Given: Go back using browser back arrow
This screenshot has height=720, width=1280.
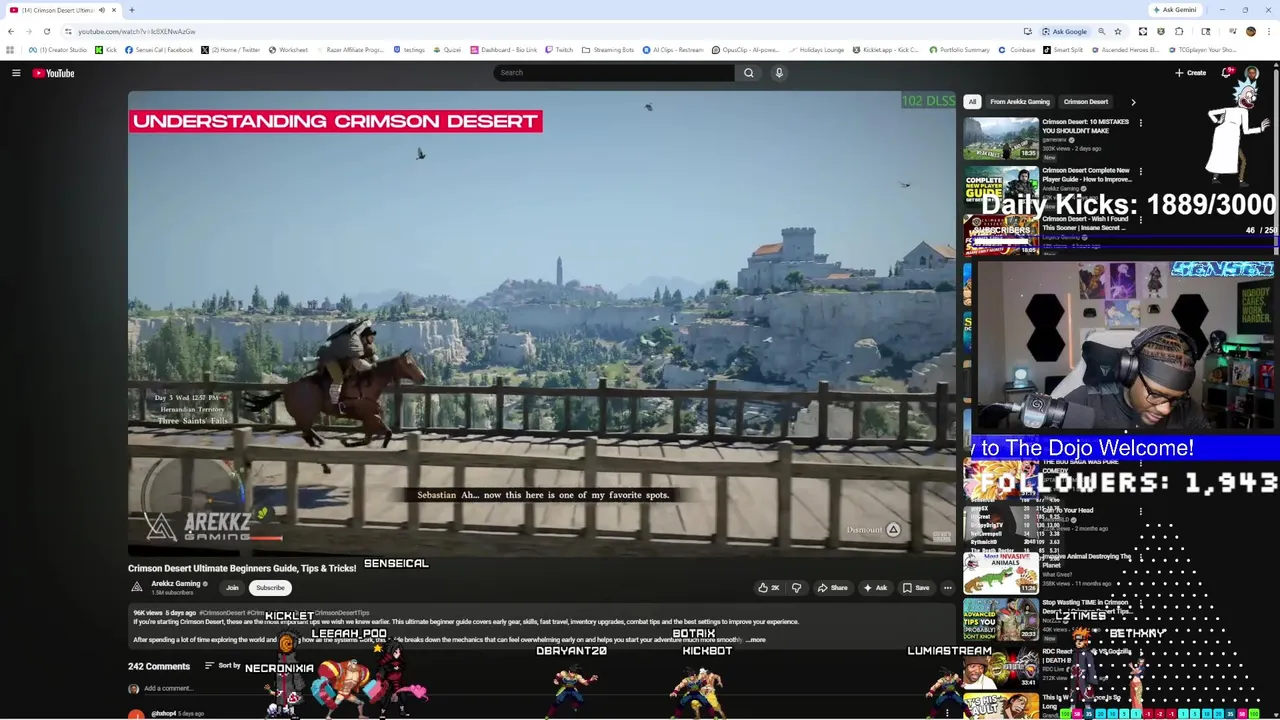Looking at the screenshot, I should 11,31.
